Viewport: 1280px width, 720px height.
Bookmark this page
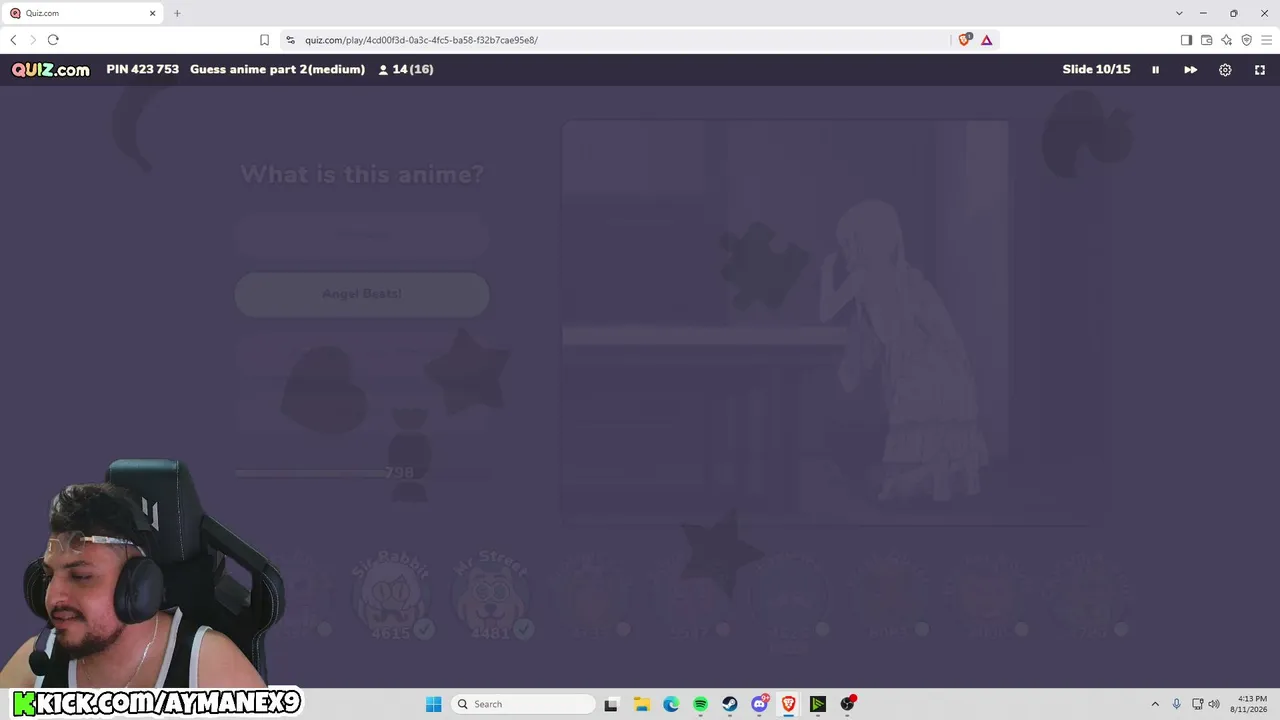pos(264,40)
